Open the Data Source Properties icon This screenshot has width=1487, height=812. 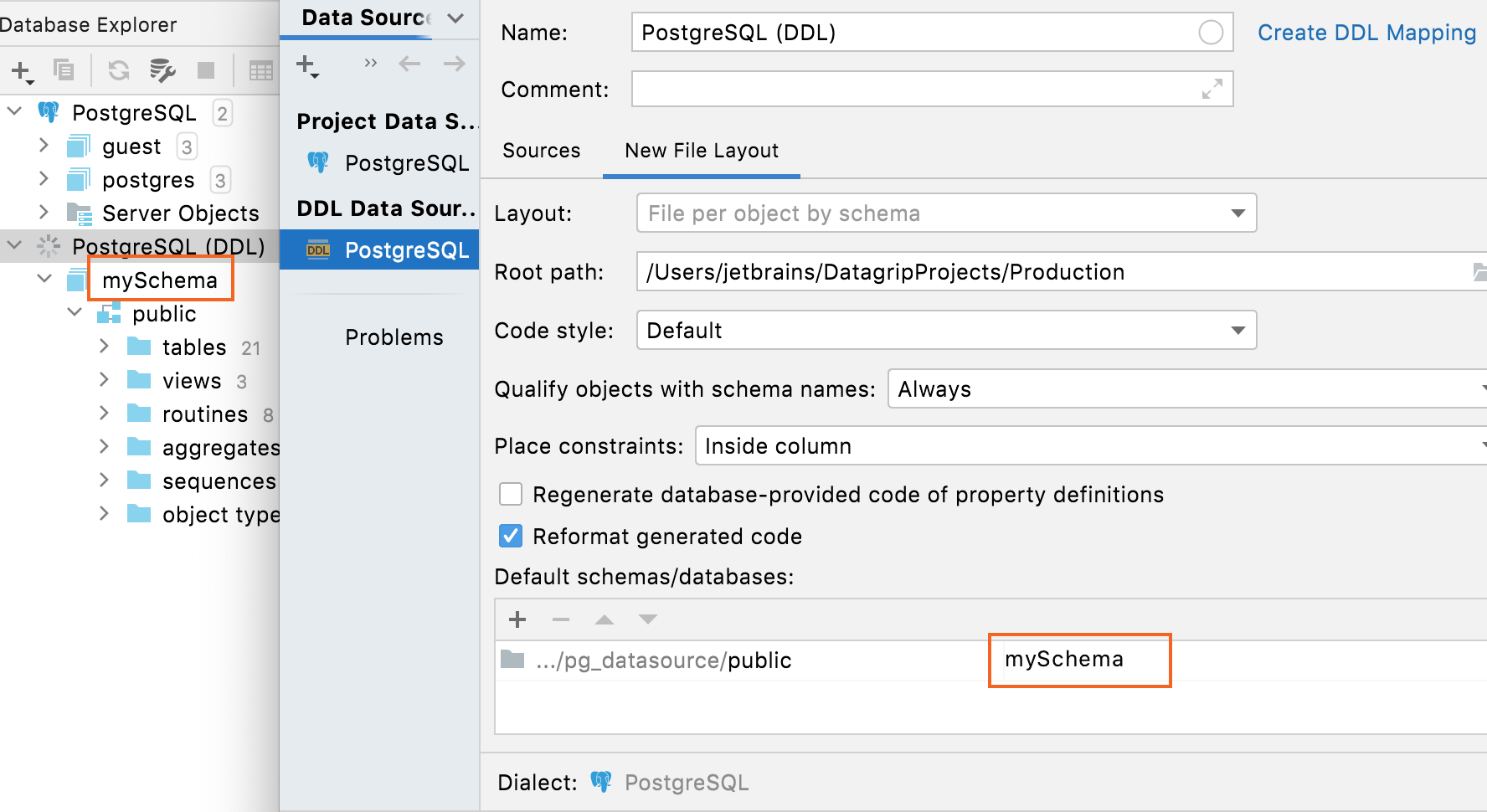pyautogui.click(x=162, y=71)
